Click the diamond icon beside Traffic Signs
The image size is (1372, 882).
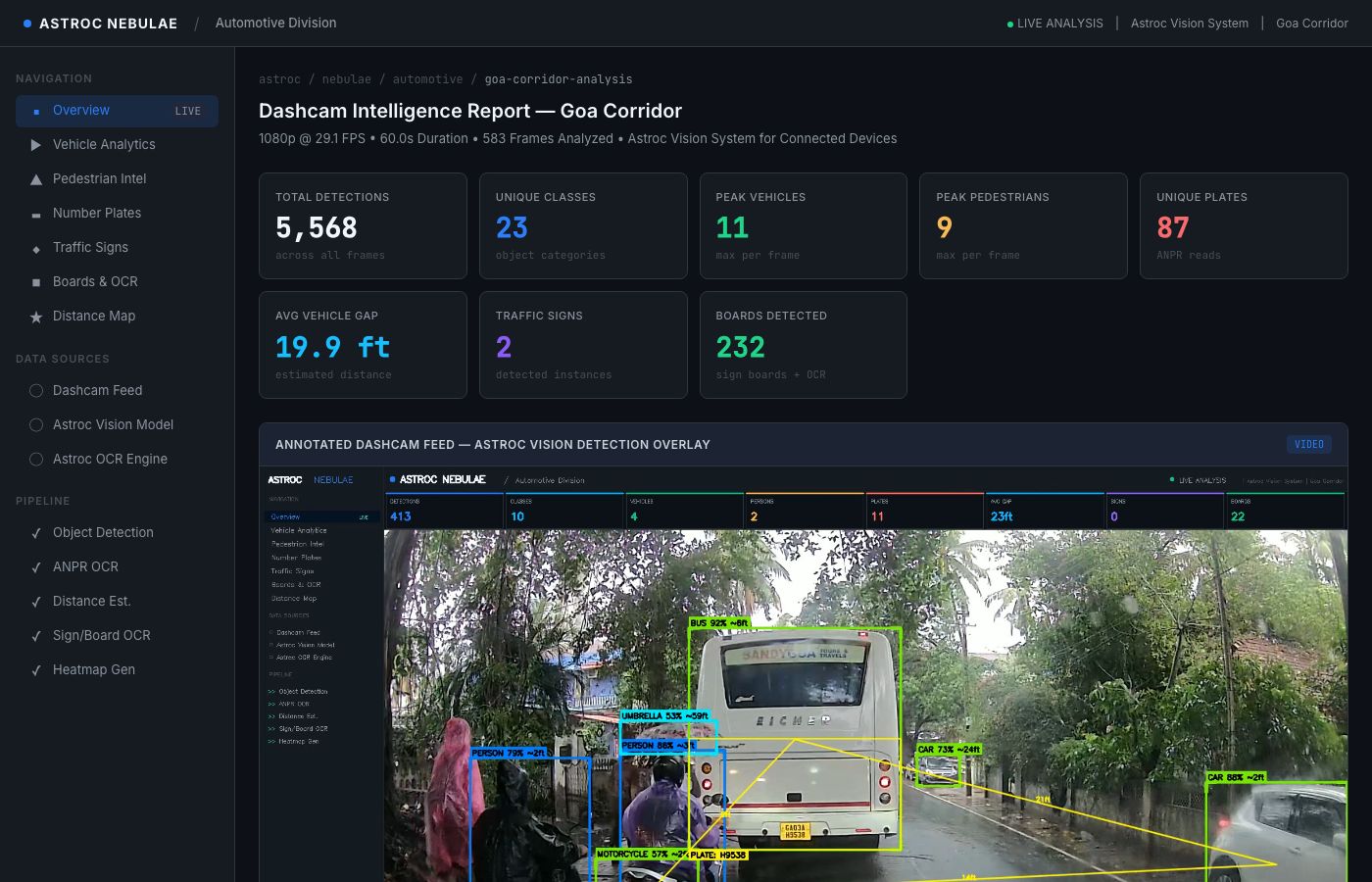pyautogui.click(x=36, y=249)
